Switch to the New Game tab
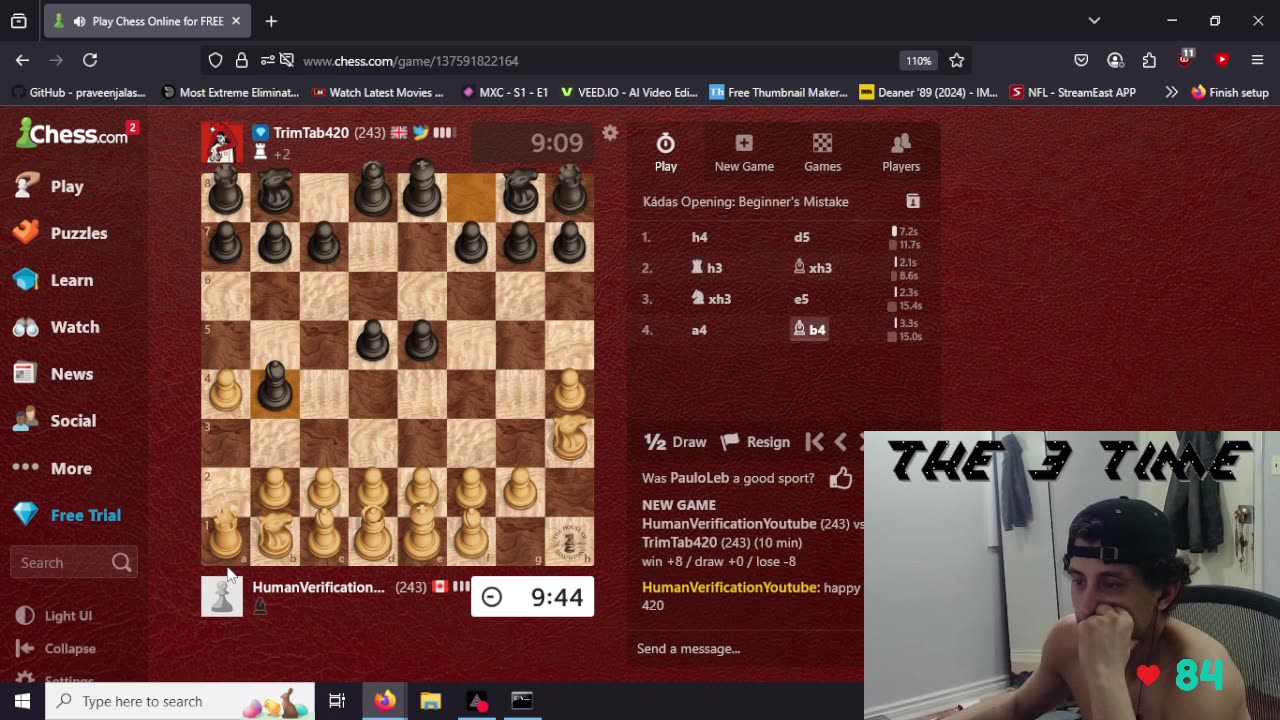 point(744,152)
